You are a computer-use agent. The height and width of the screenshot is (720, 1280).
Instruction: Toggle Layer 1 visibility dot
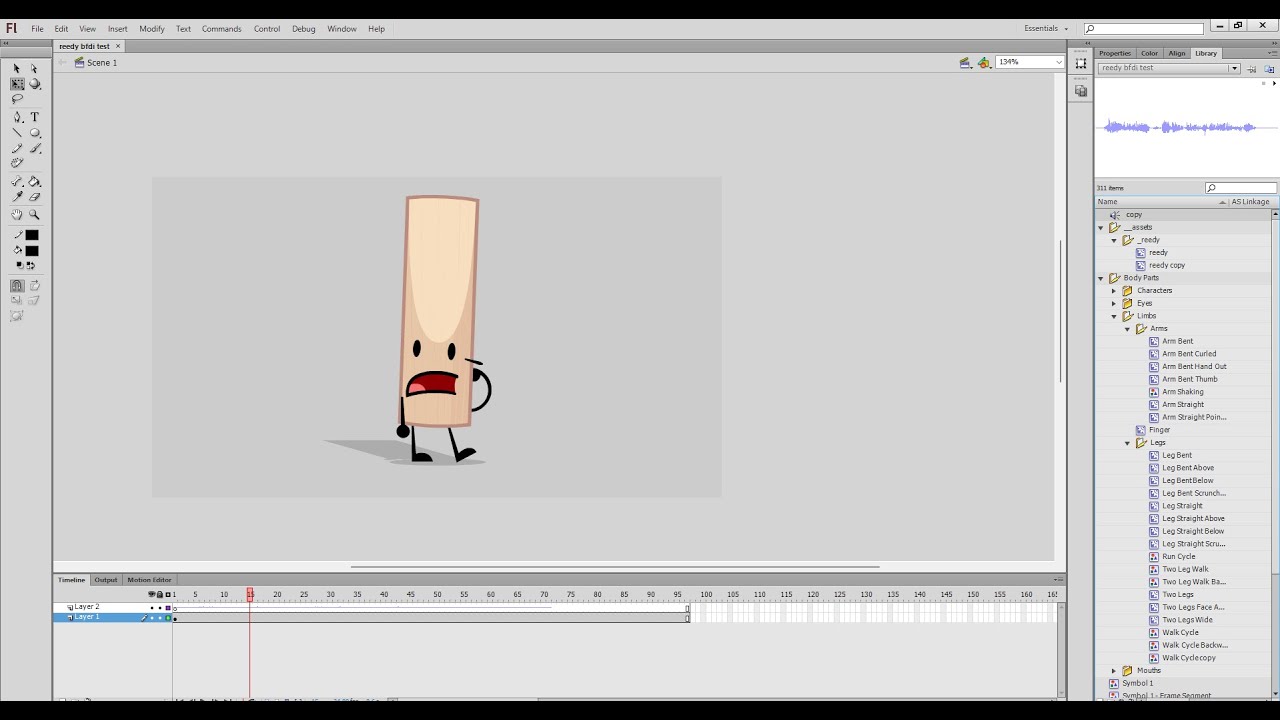click(x=152, y=618)
